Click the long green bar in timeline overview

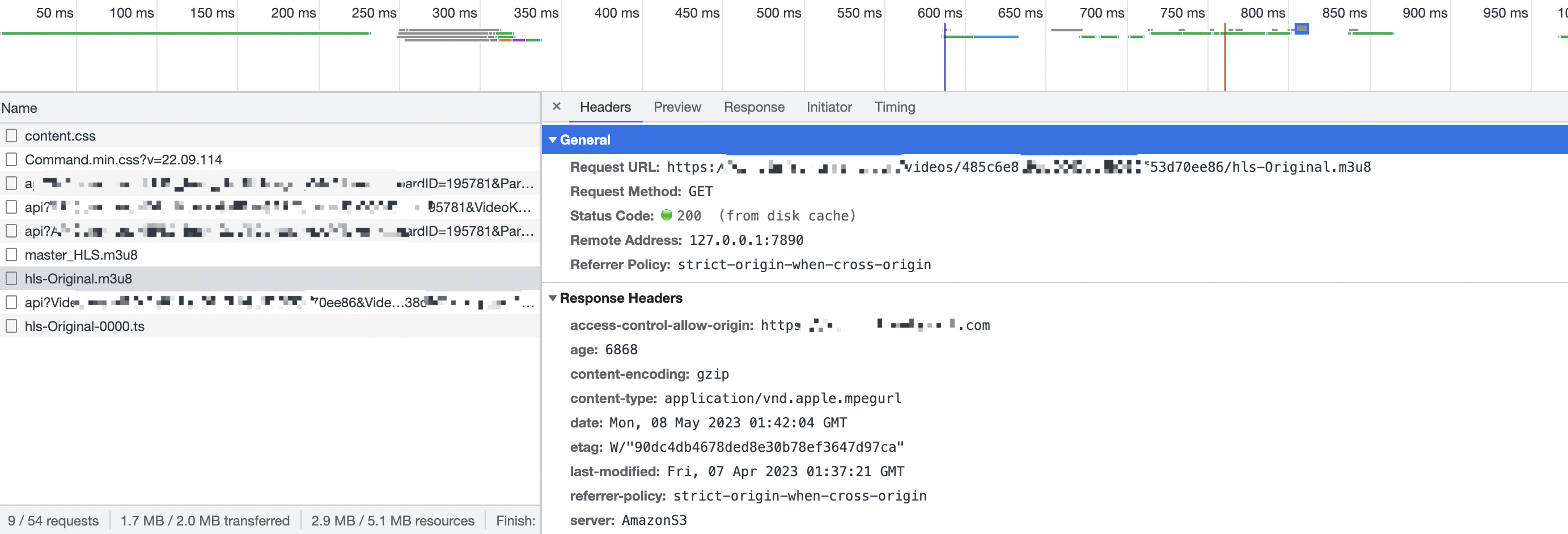click(185, 33)
